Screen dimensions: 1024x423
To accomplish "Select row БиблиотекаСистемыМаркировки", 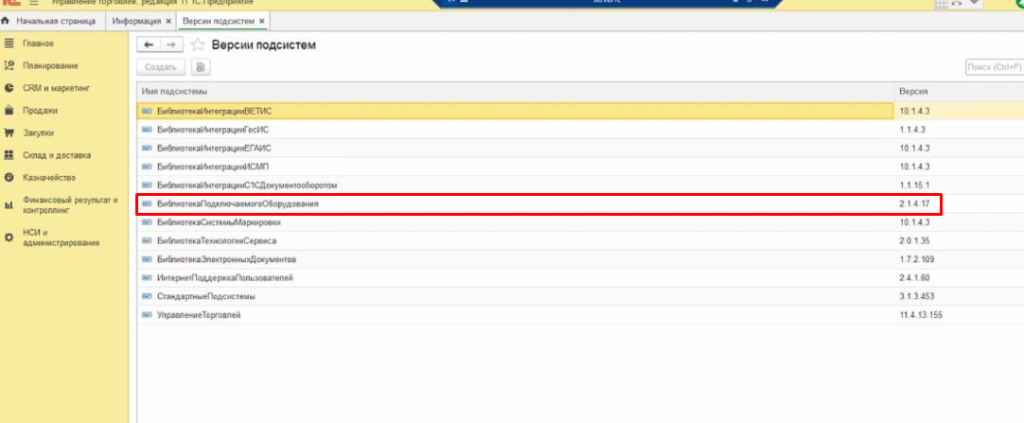I will point(580,223).
